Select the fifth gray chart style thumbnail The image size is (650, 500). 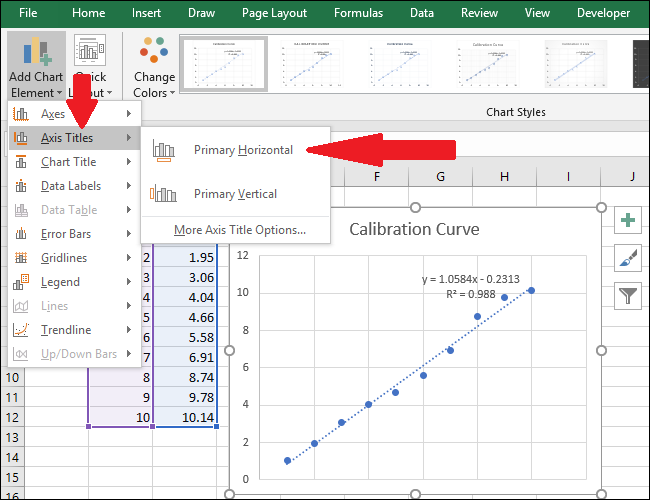point(576,64)
